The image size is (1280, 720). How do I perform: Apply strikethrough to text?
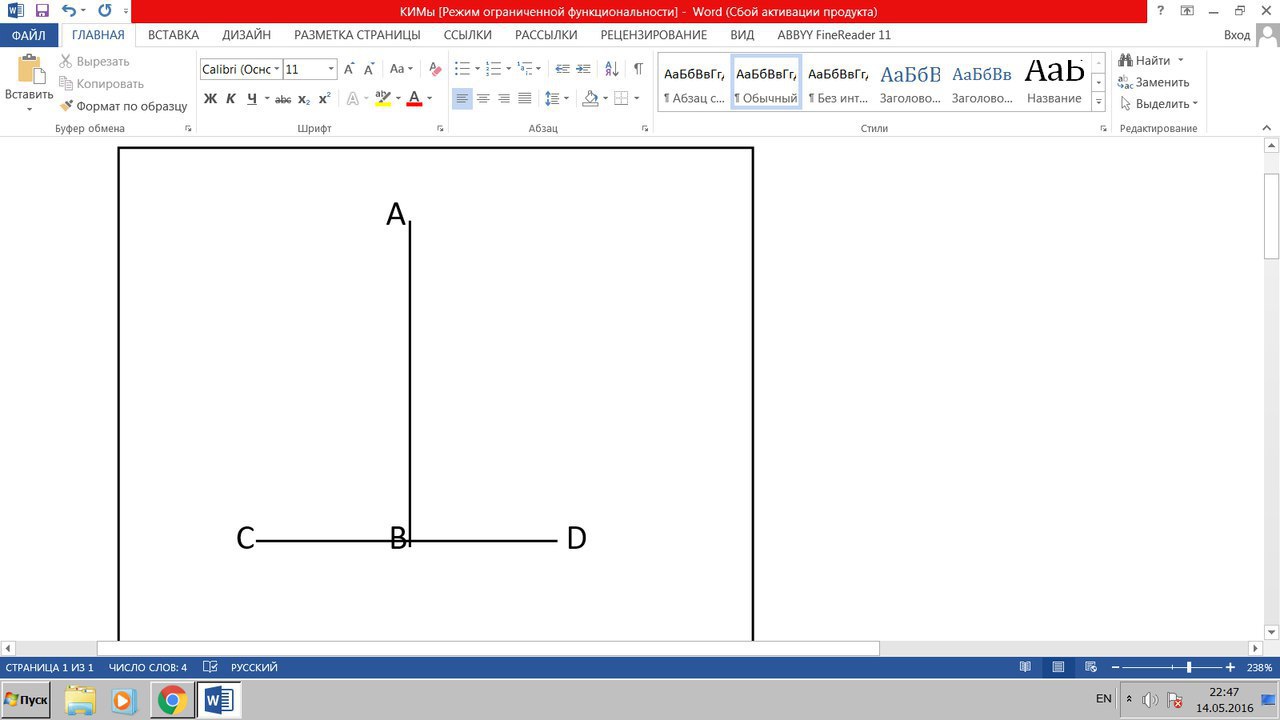[283, 99]
